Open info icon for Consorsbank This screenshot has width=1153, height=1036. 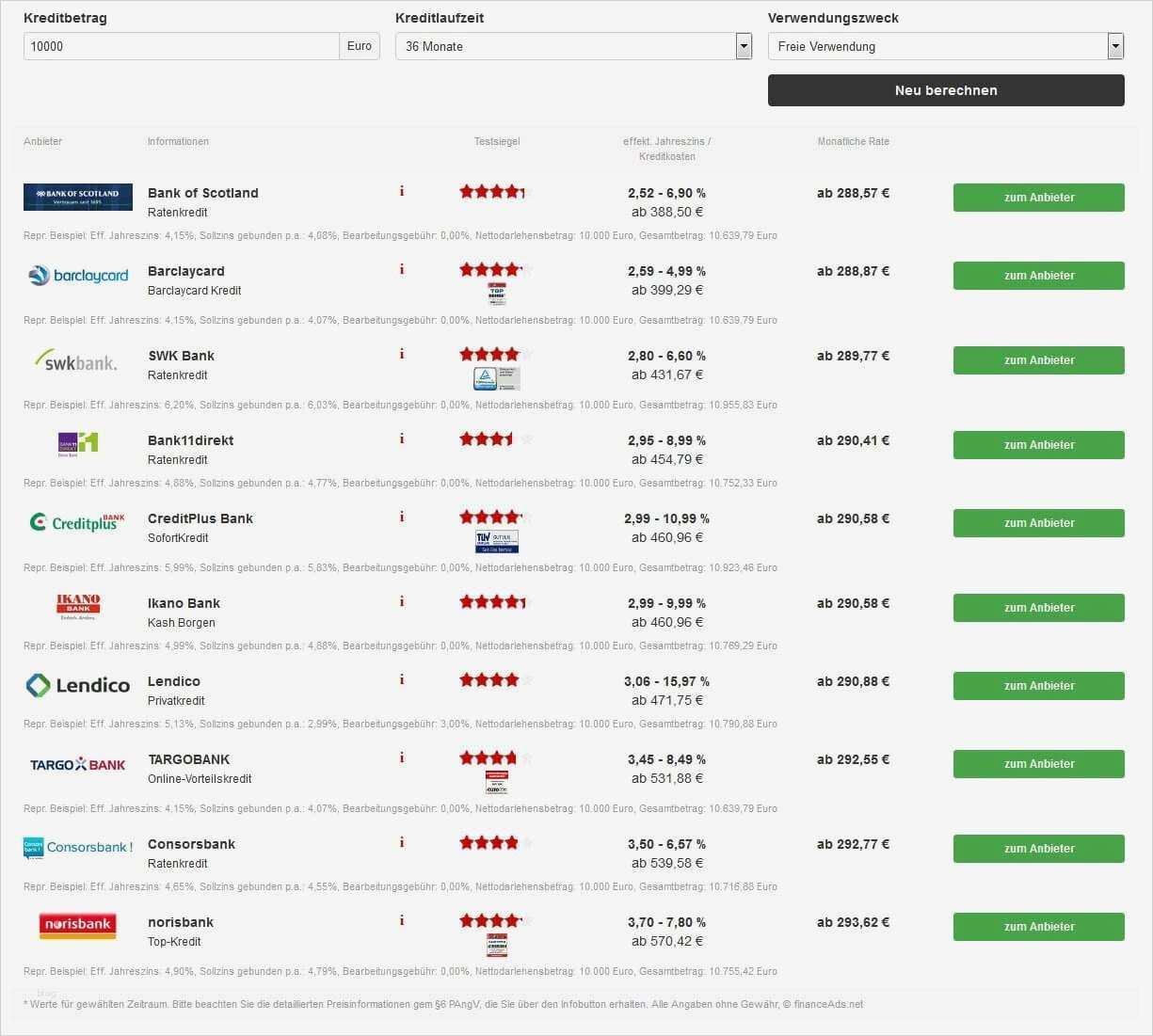pos(402,842)
